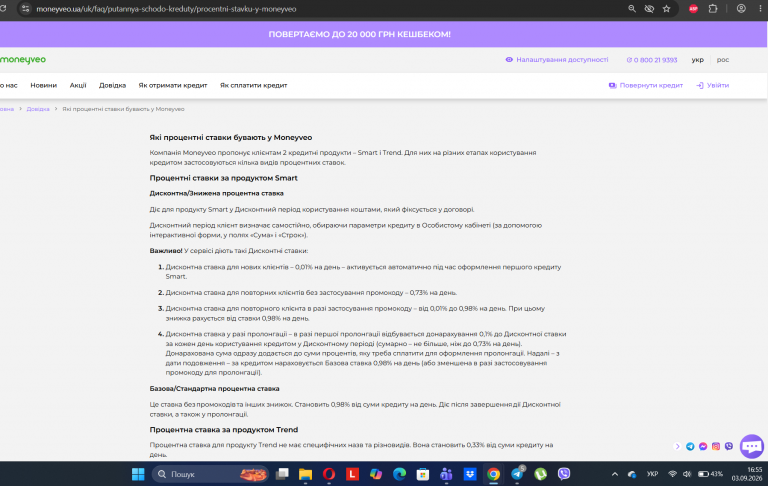Open the Довідка menu item
768x486 pixels.
(112, 85)
